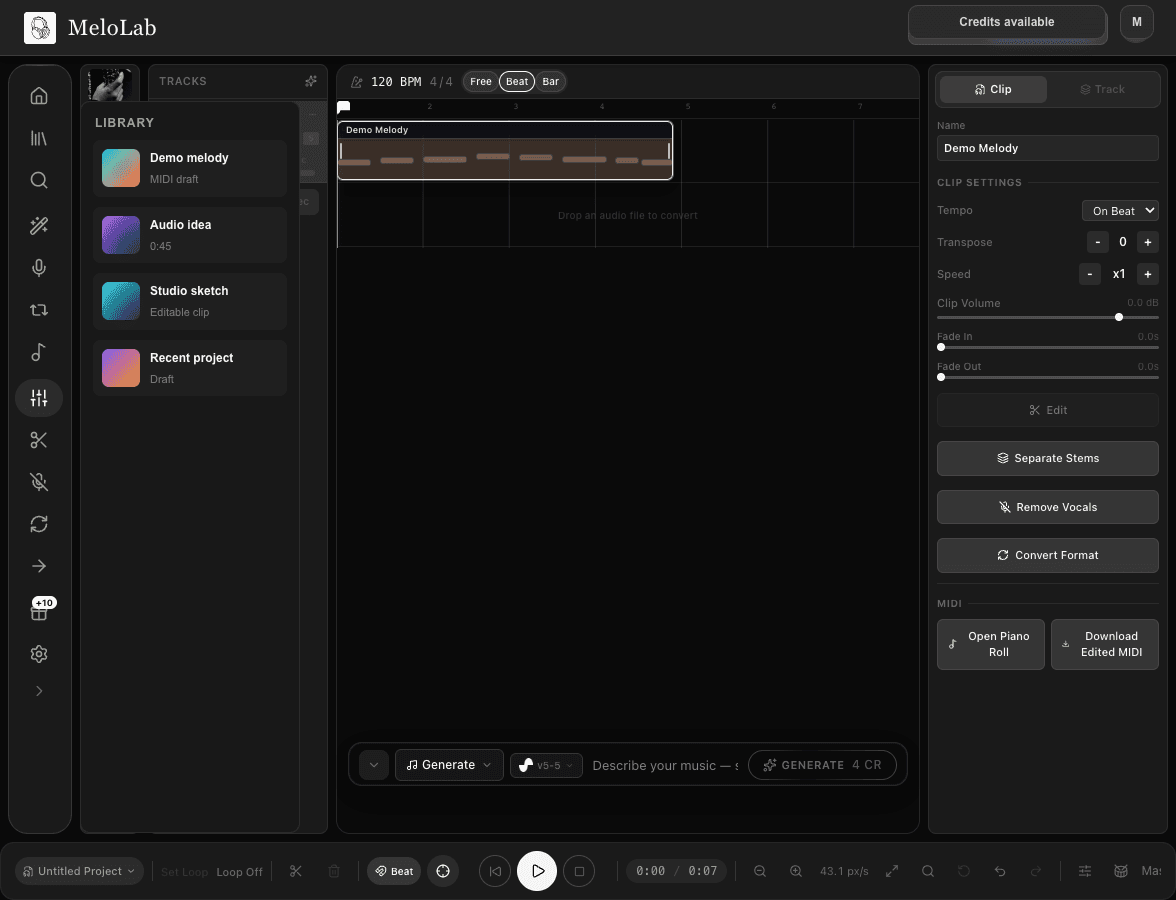1176x900 pixels.
Task: Click the Remove Vocals button
Action: click(x=1047, y=507)
